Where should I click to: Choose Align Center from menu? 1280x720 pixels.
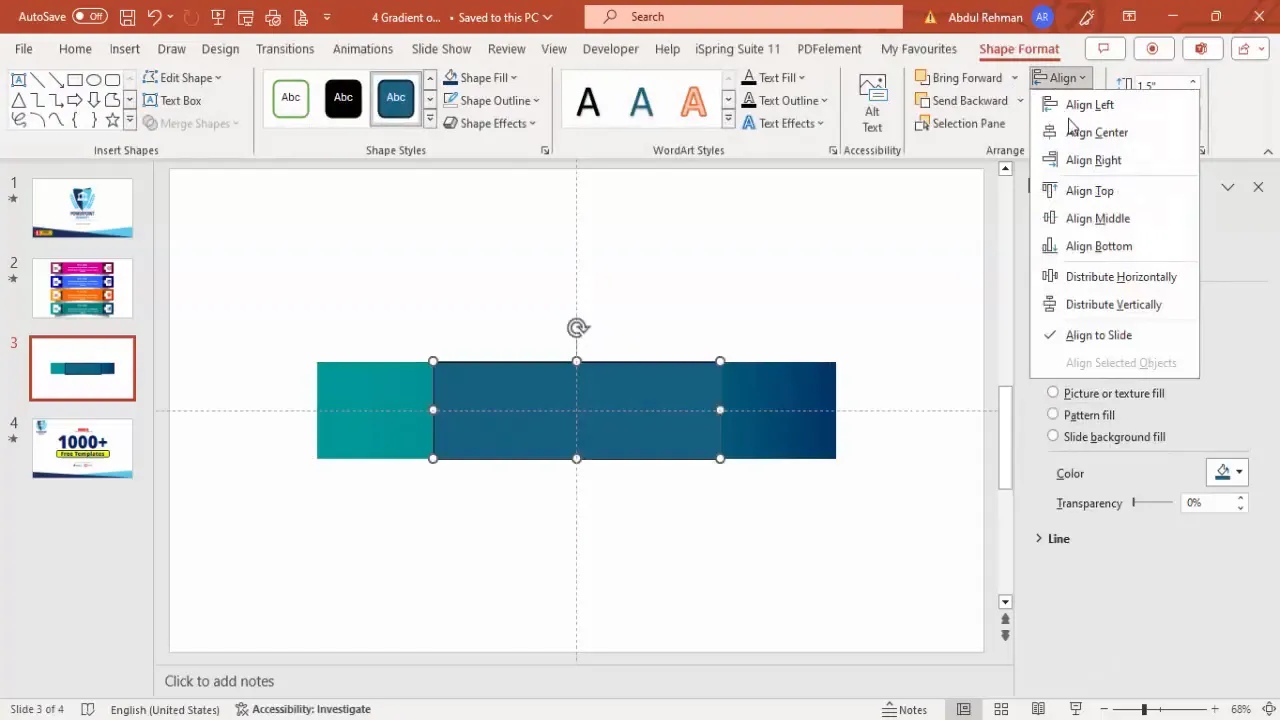(x=1114, y=132)
